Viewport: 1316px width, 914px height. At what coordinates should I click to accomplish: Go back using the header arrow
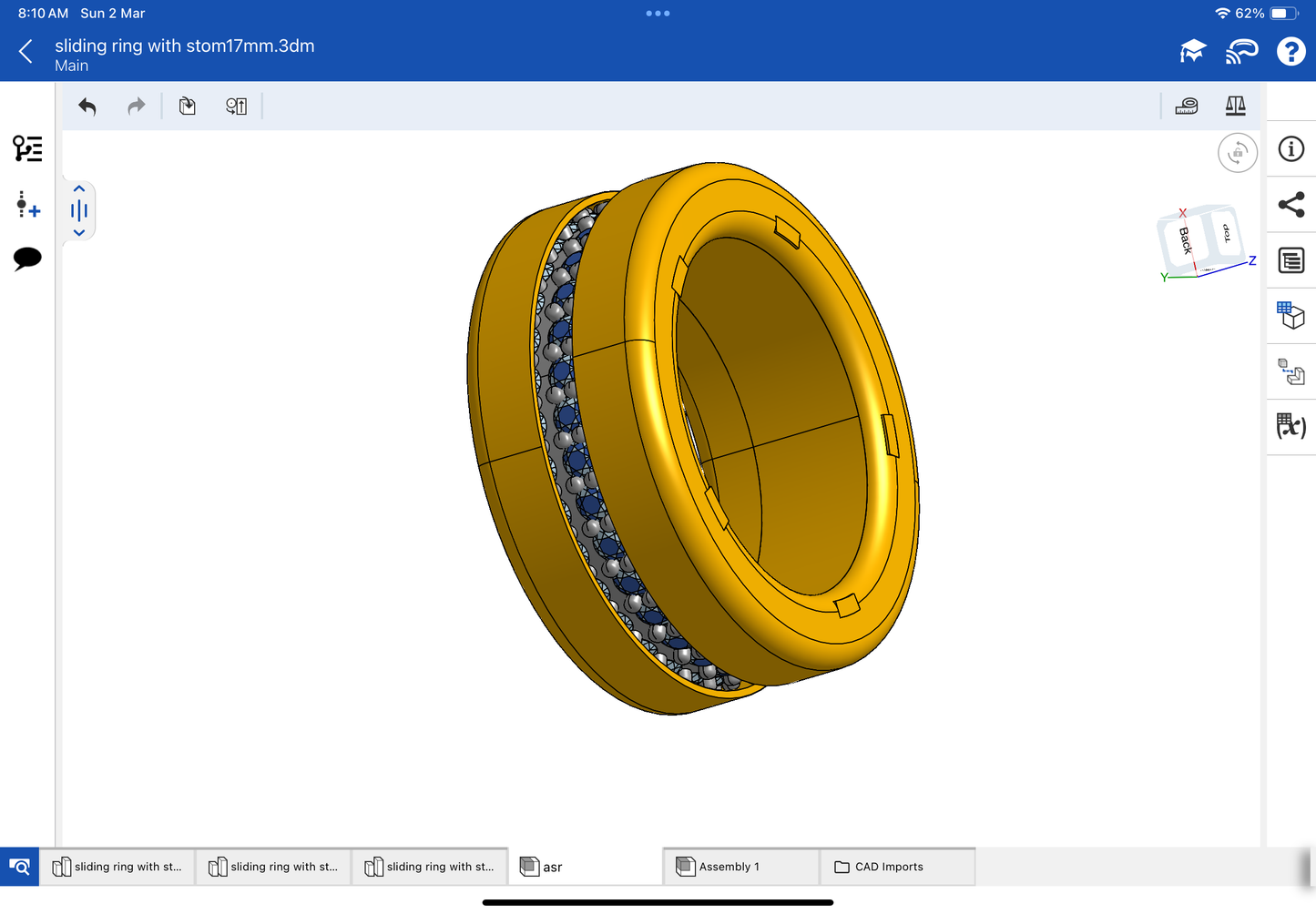[x=26, y=52]
